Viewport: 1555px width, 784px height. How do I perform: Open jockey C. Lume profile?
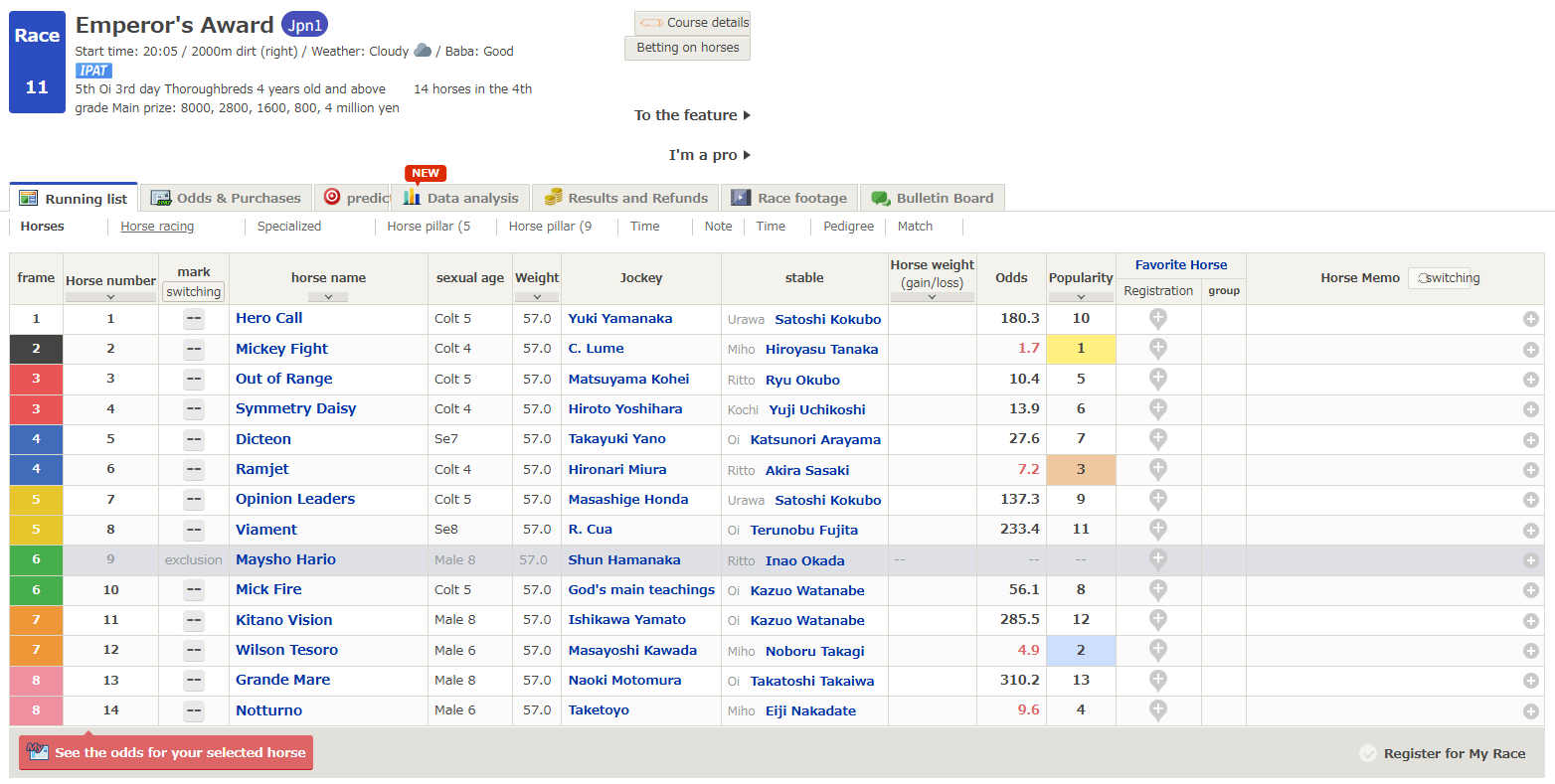[596, 349]
